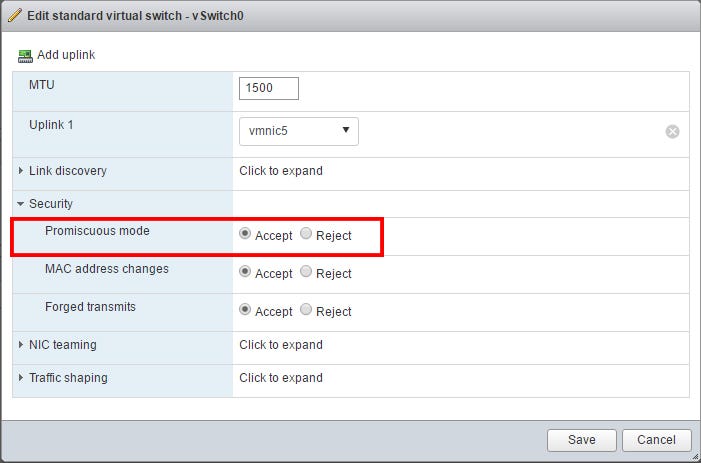Choose Reject for Forged transmits
Screen dimensions: 701x463
tap(306, 310)
